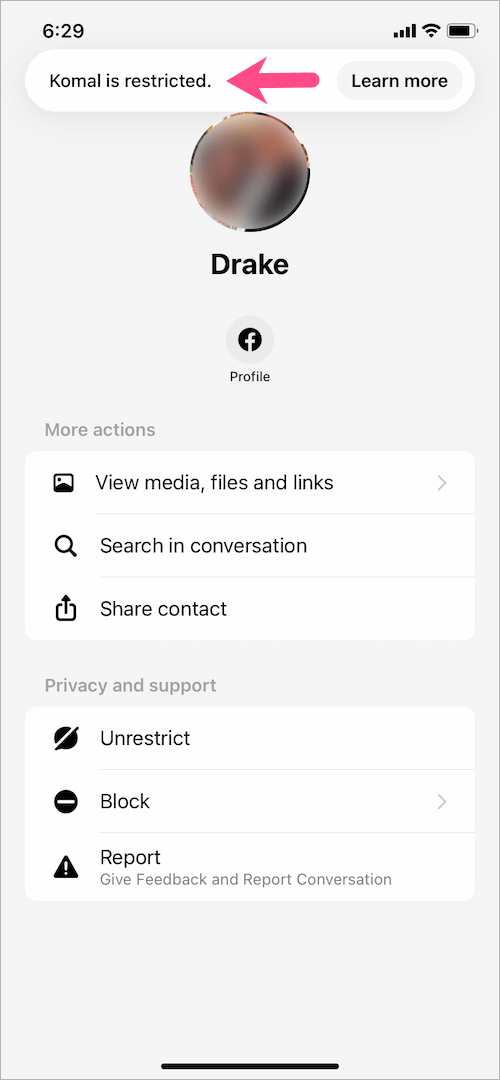Click the image icon beside View media

[x=64, y=483]
